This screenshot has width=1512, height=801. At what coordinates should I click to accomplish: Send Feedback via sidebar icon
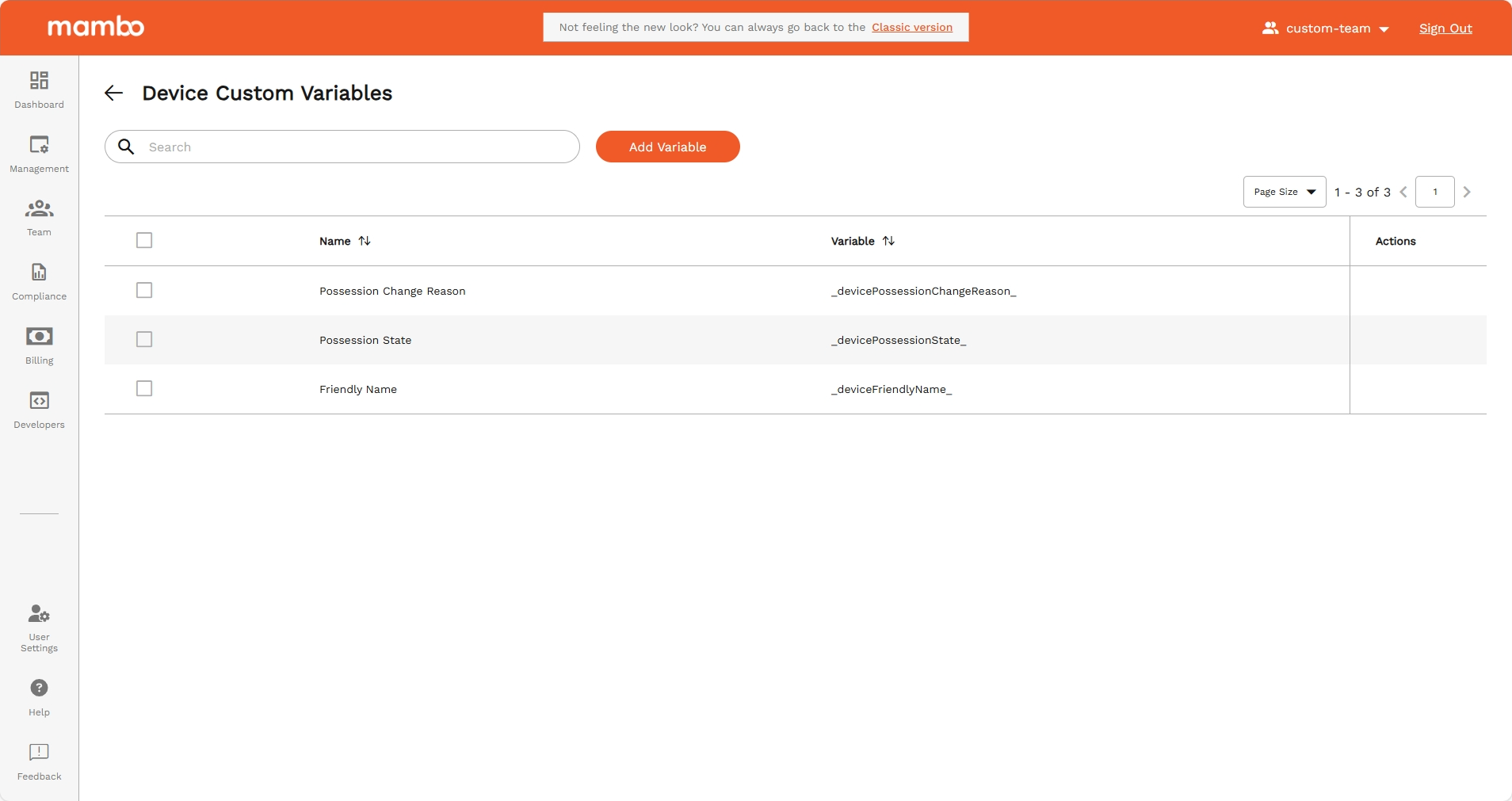click(x=38, y=759)
